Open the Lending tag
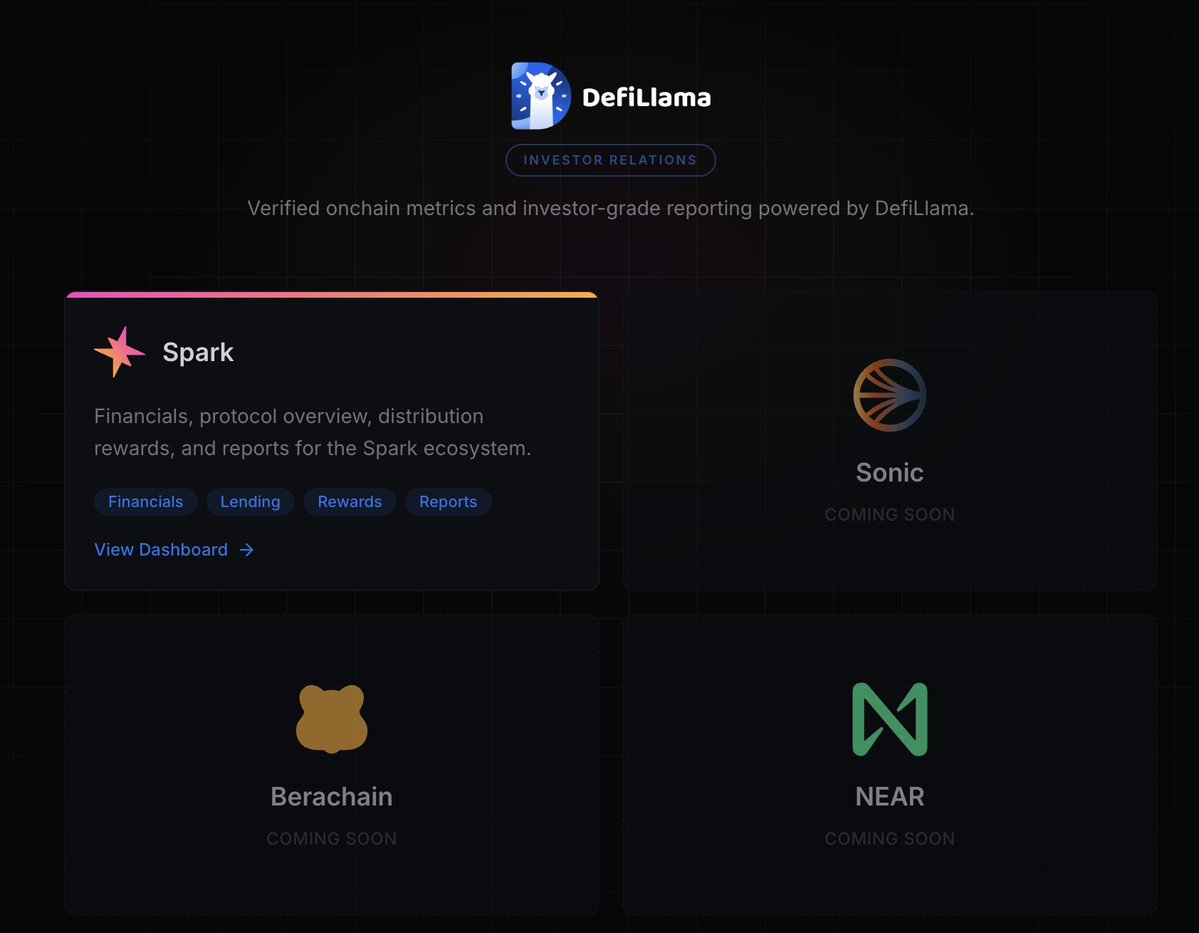The height and width of the screenshot is (933, 1199). coord(250,502)
